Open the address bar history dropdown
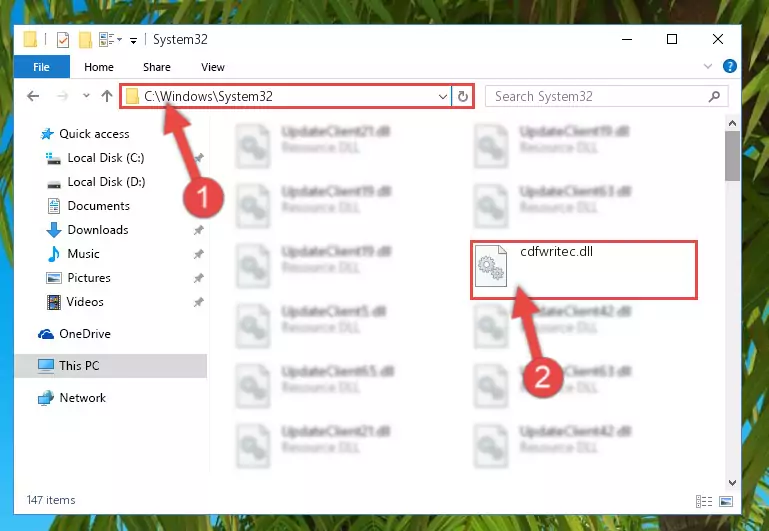The image size is (769, 531). [442, 97]
